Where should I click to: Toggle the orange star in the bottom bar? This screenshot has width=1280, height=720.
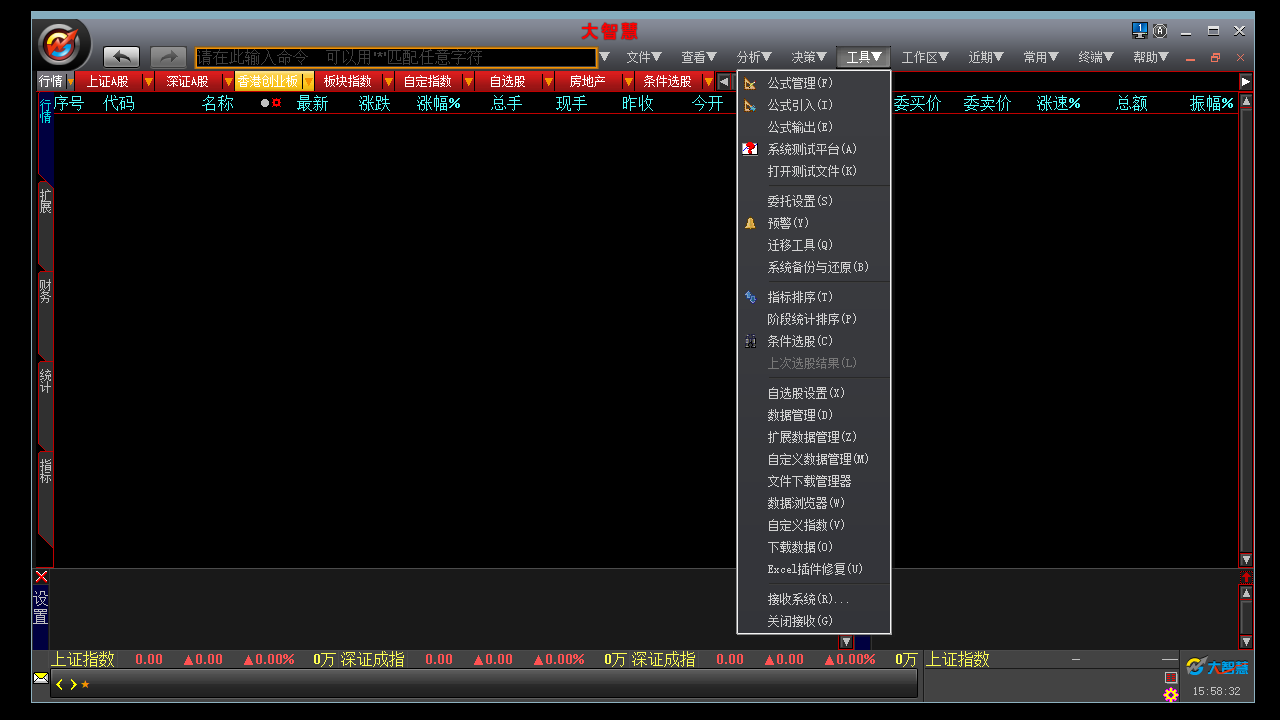pos(83,685)
